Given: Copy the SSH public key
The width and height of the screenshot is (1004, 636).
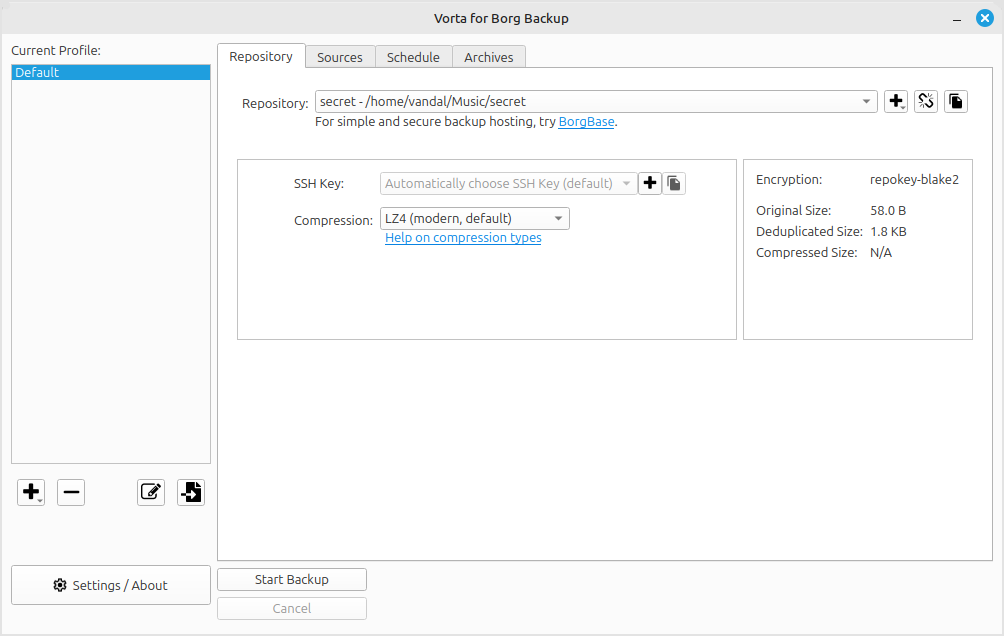Looking at the screenshot, I should coord(675,183).
